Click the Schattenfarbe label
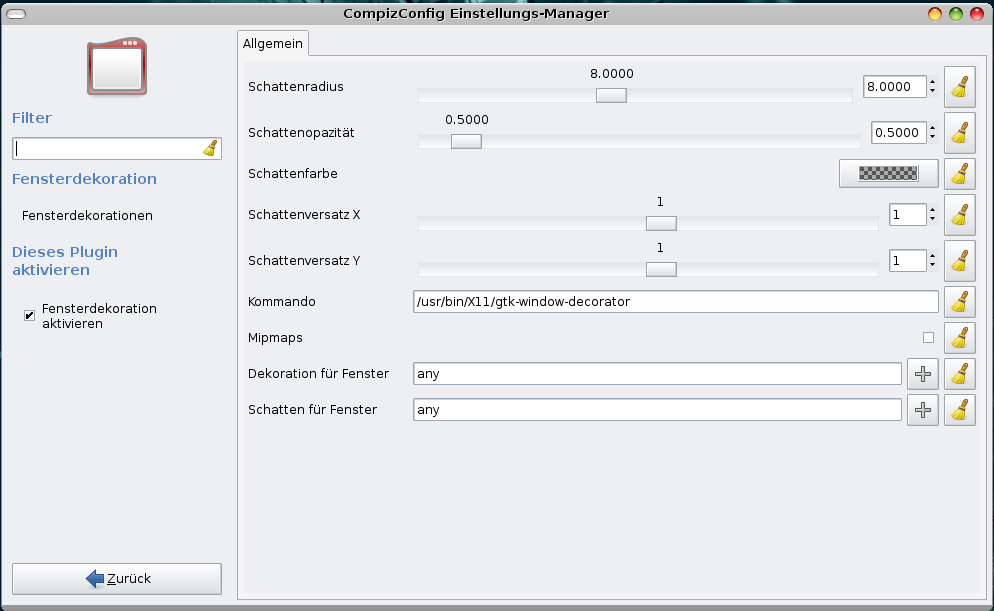The height and width of the screenshot is (611, 994). click(x=293, y=174)
